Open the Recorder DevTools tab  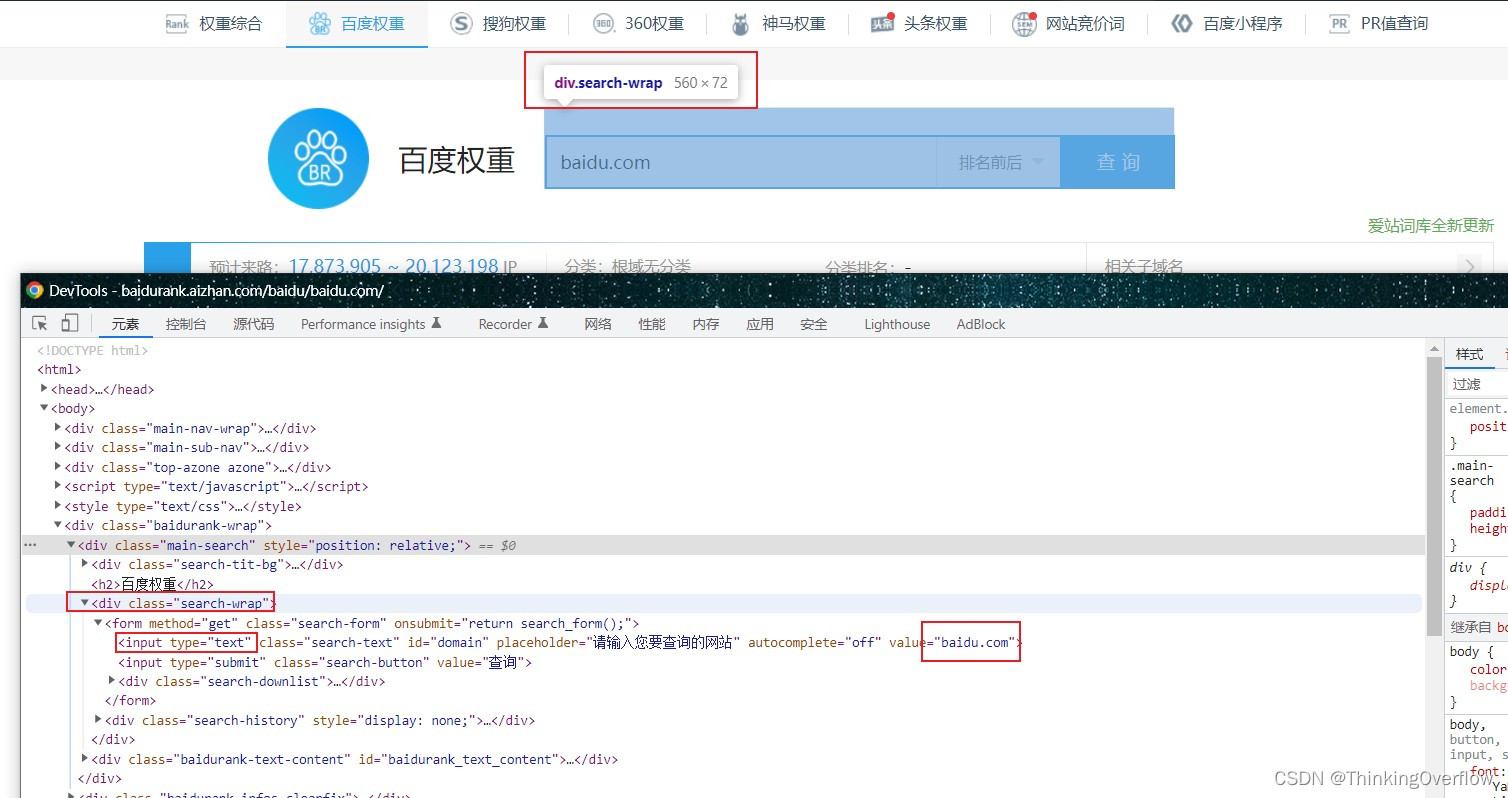click(x=514, y=324)
